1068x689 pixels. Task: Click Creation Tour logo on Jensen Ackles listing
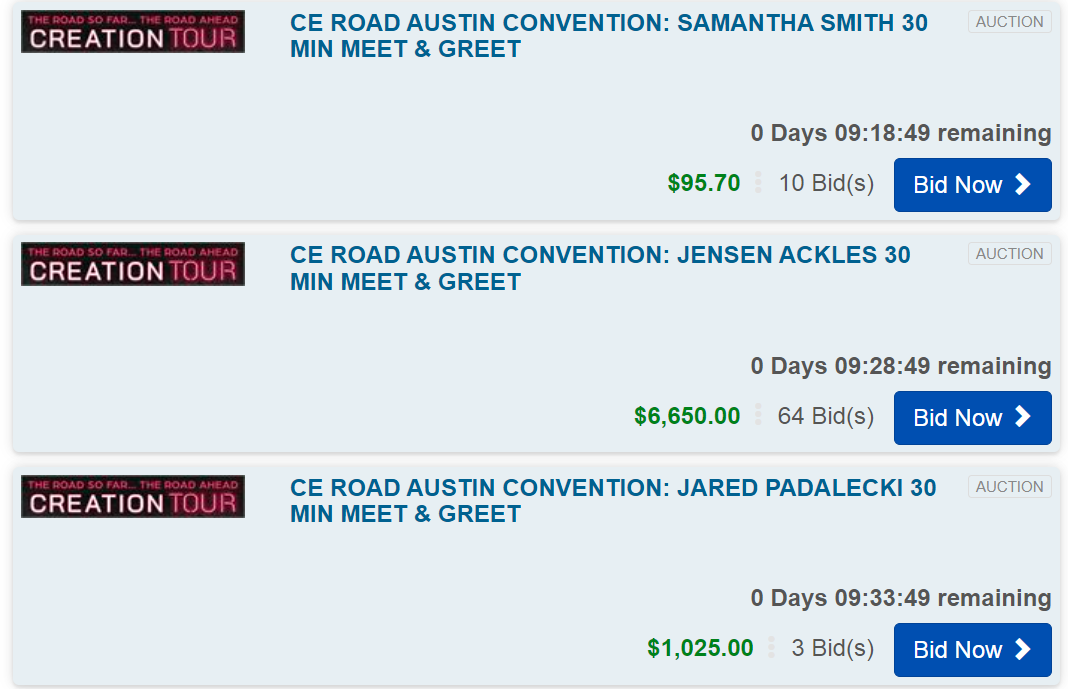[133, 265]
